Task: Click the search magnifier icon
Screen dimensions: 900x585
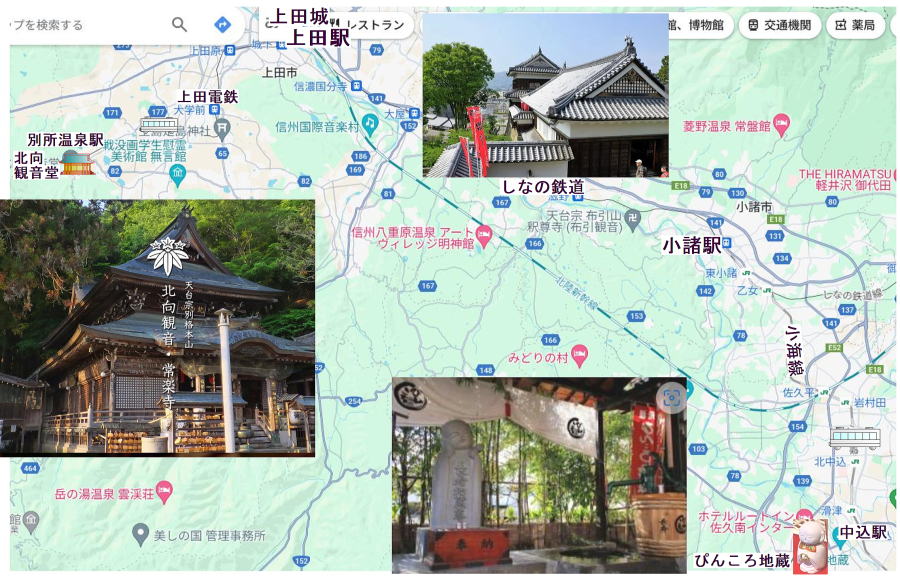Action: tap(179, 25)
